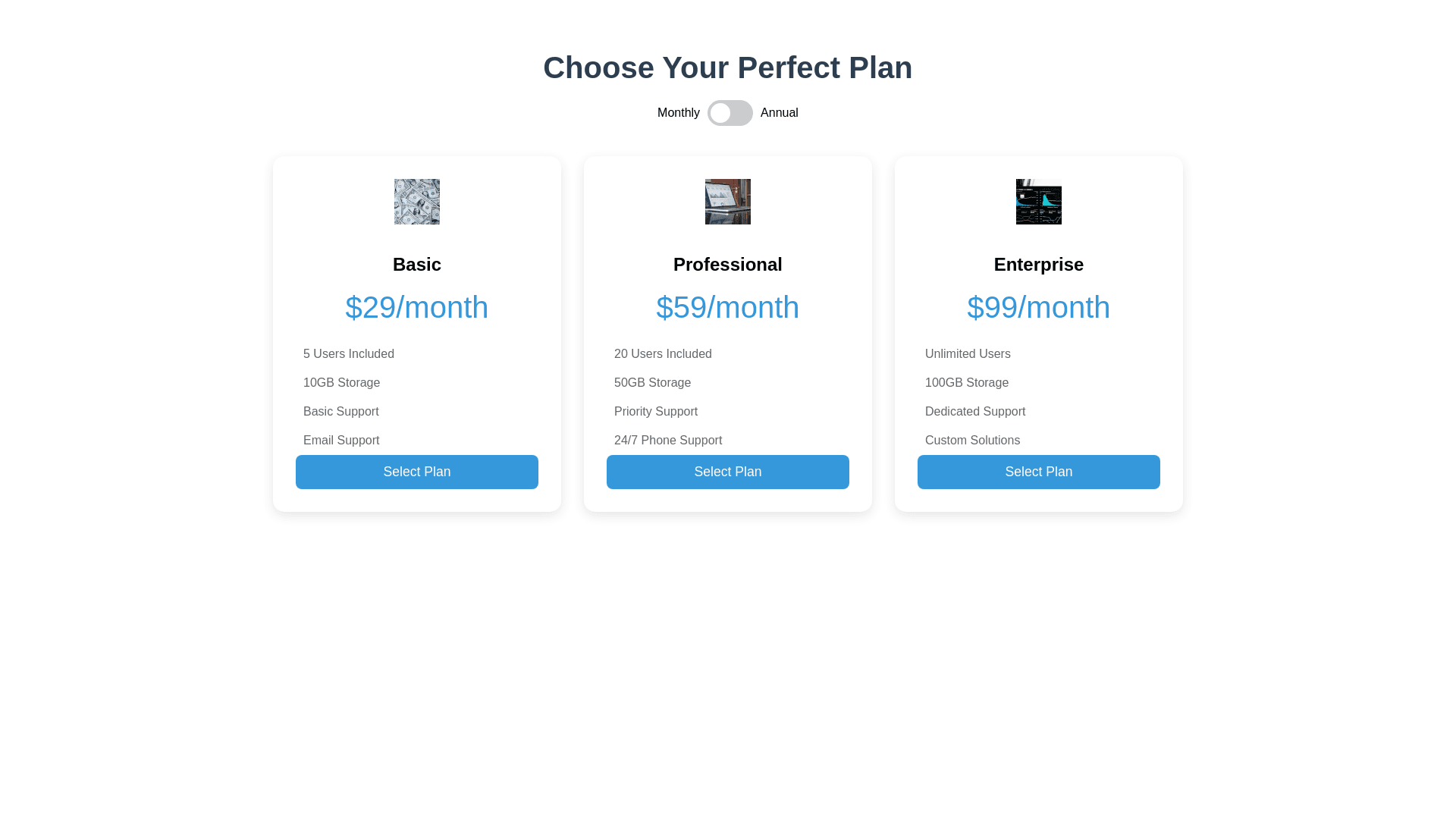
Task: Toggle the Monthly/Annual billing switch
Action: click(730, 113)
